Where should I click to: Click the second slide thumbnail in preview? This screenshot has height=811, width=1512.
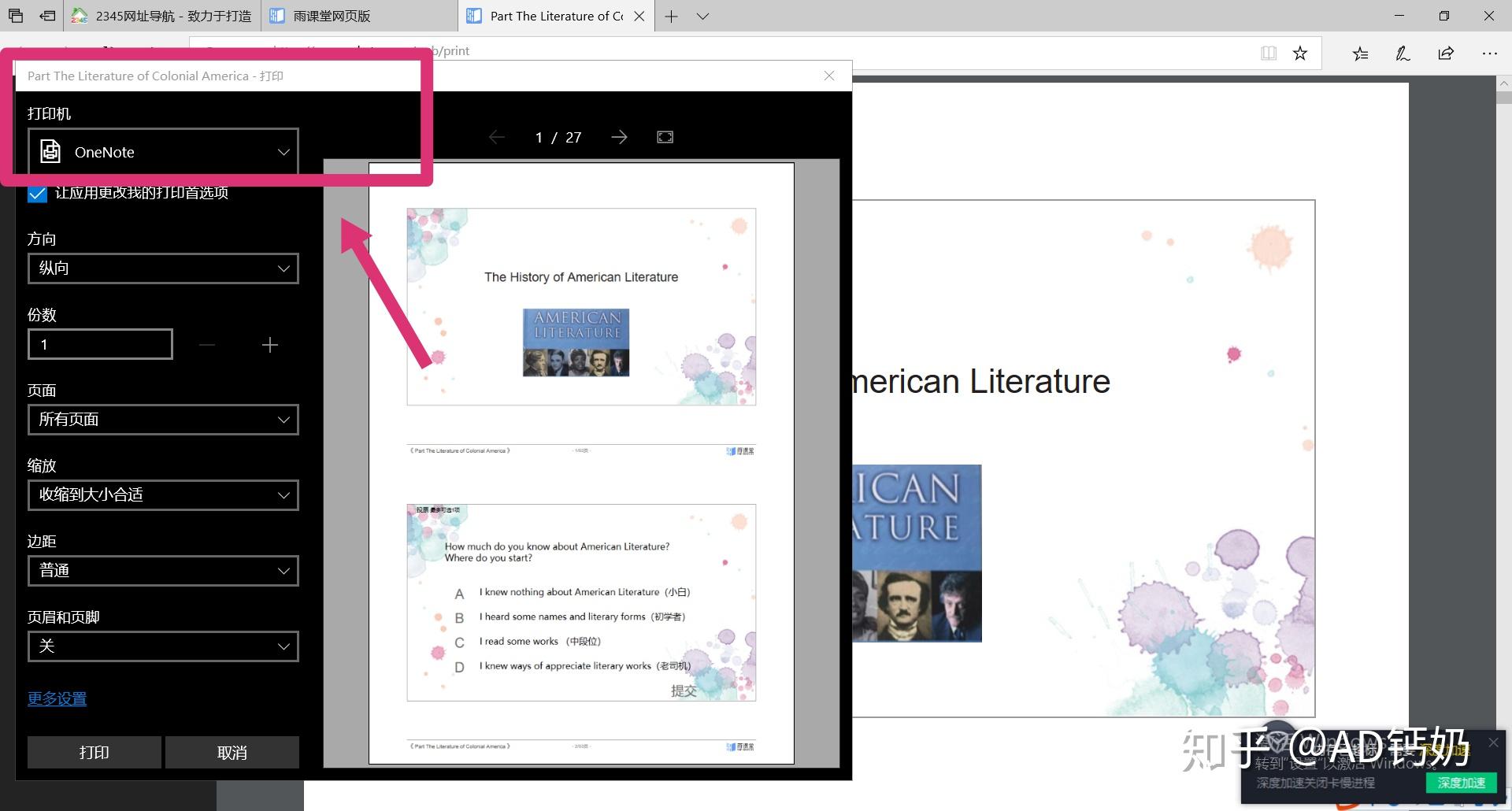(581, 602)
